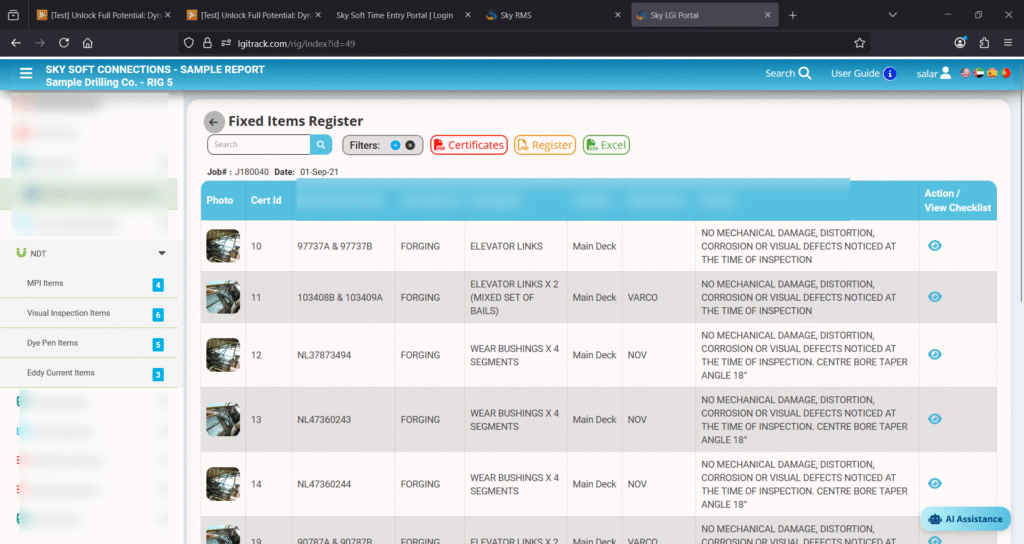Open the User Guide info icon
This screenshot has height=544, width=1024.
point(889,74)
